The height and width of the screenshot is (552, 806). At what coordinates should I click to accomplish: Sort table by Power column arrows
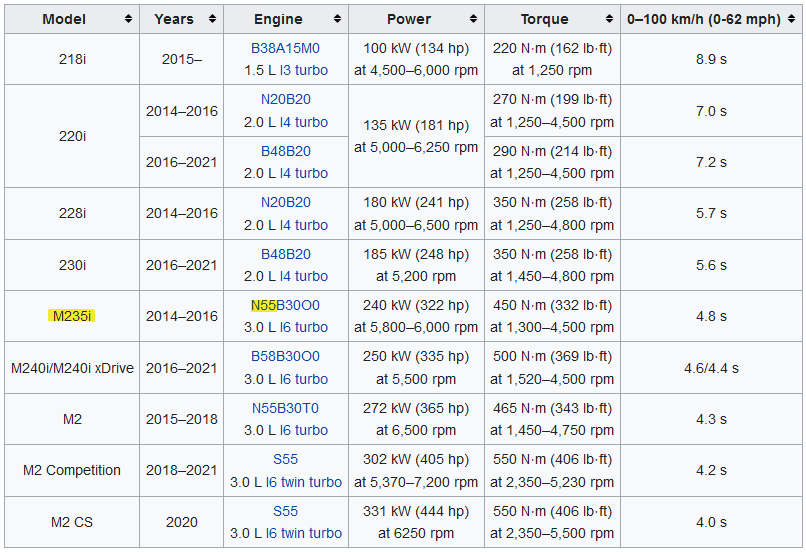point(473,19)
